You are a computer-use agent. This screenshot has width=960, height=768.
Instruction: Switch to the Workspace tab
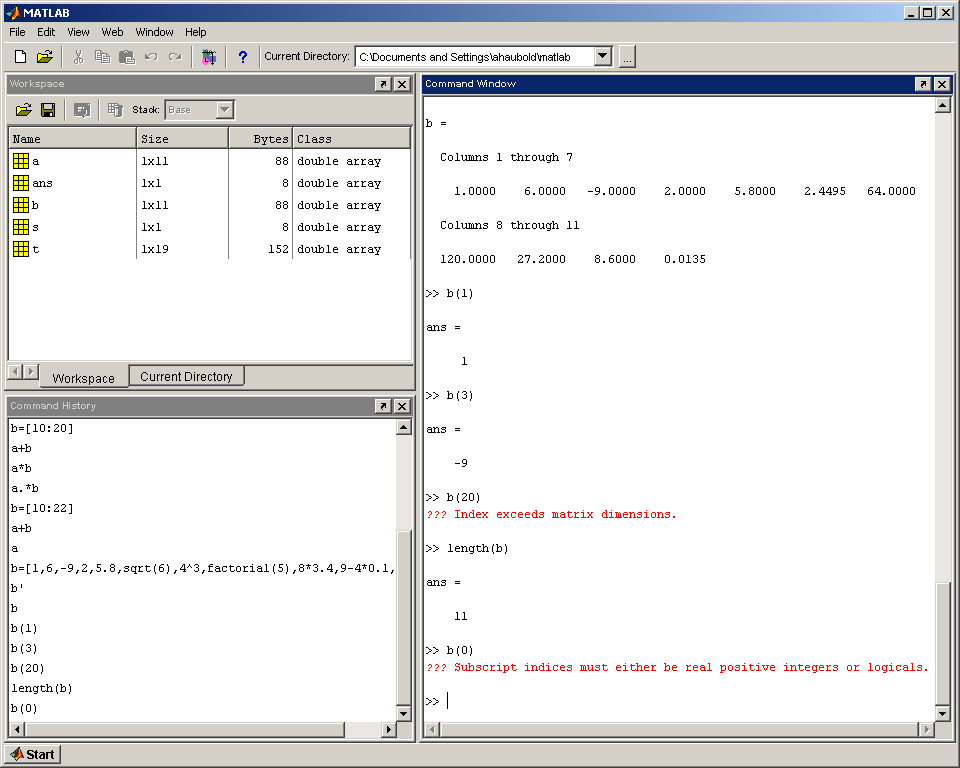(84, 378)
